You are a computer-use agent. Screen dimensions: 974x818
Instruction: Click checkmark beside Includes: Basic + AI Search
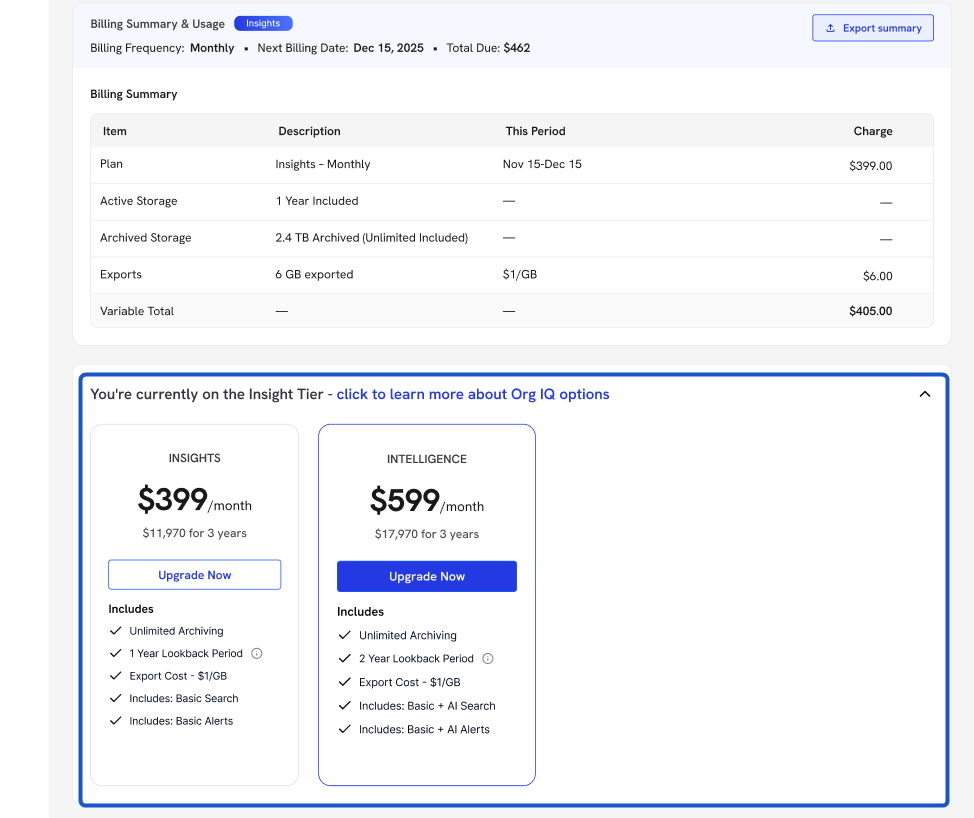[345, 706]
